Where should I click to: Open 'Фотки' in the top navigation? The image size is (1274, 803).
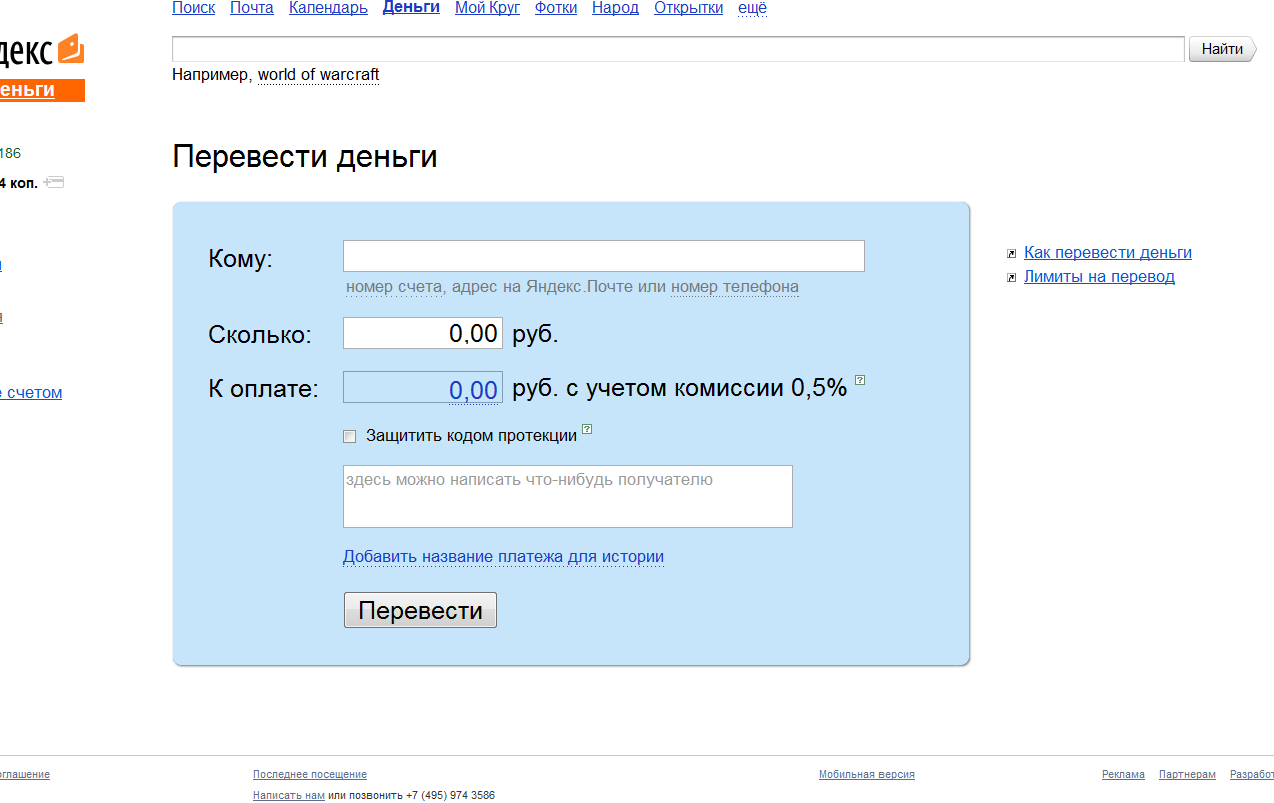(556, 8)
